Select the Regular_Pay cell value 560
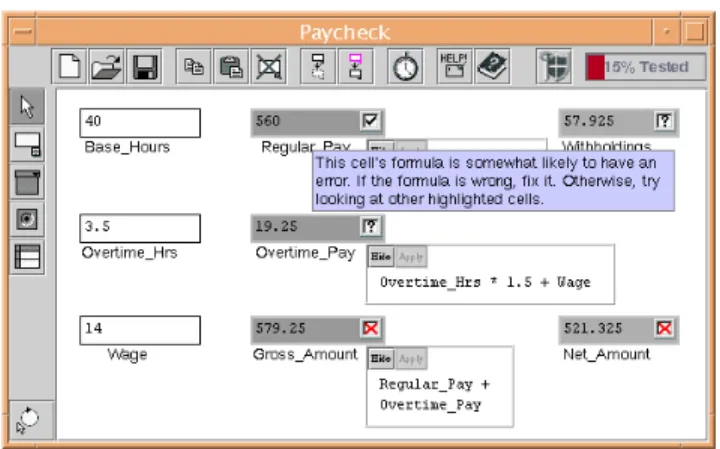 (x=268, y=121)
